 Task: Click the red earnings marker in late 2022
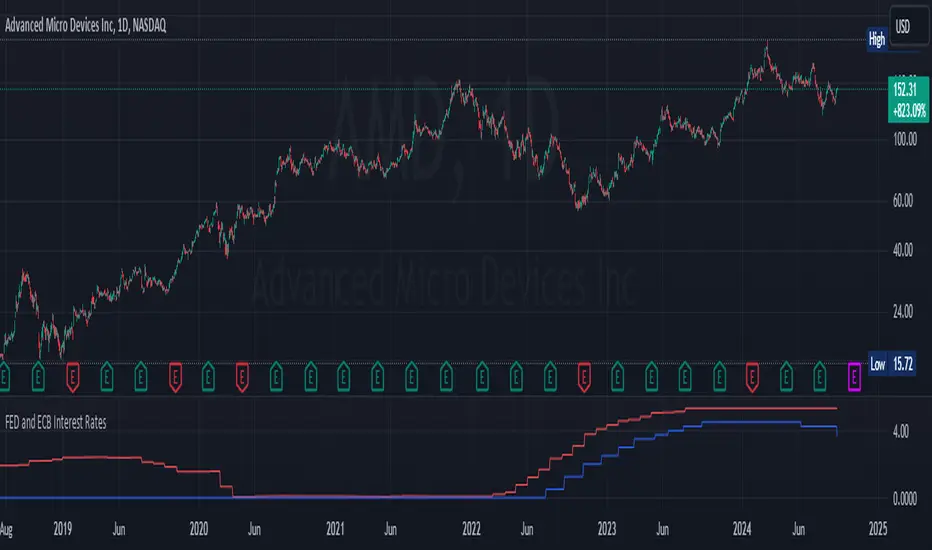coord(584,377)
